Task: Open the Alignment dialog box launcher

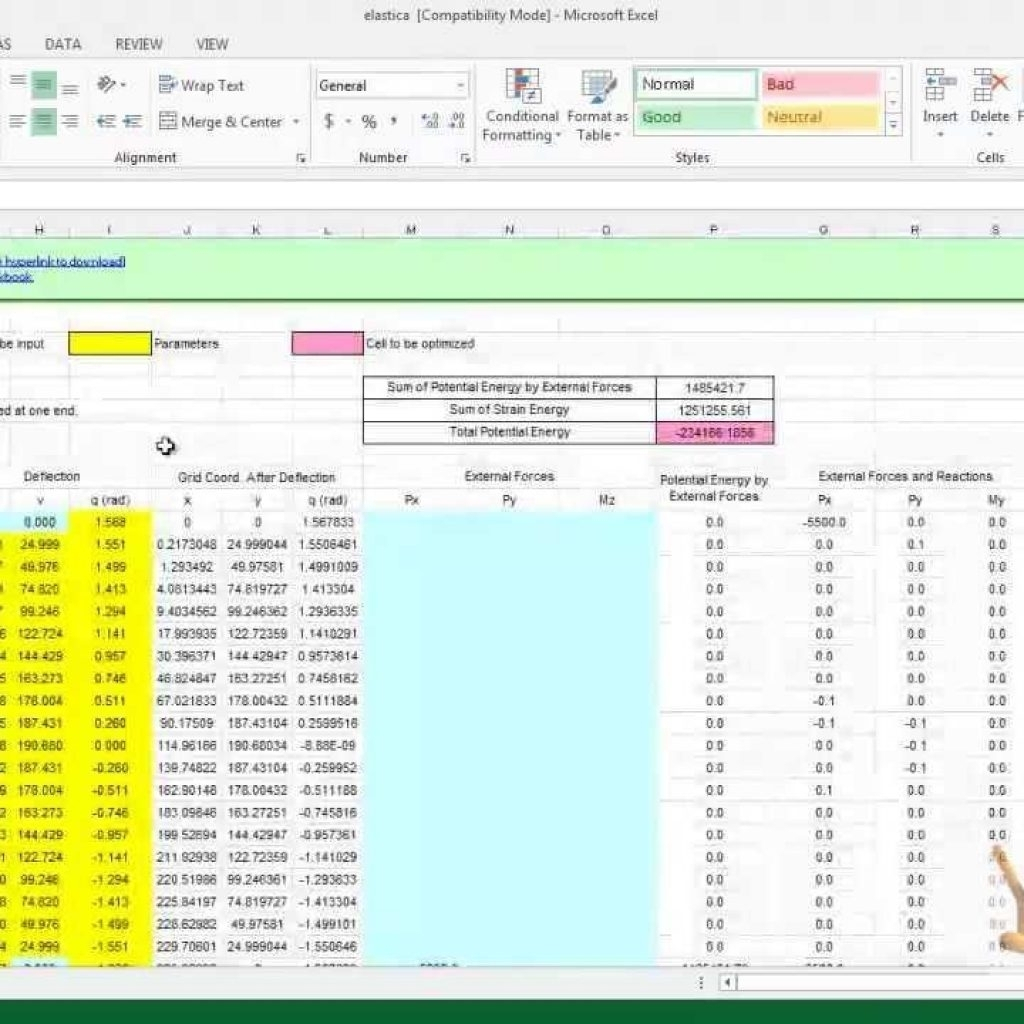Action: point(301,158)
